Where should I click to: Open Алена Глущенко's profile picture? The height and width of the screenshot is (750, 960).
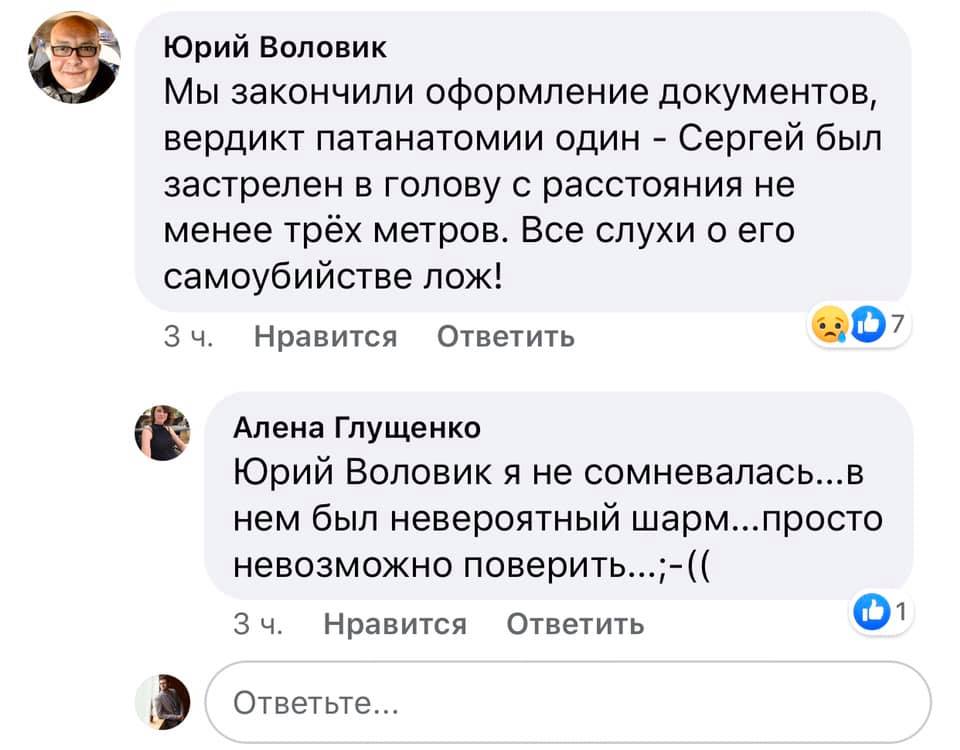pos(162,433)
